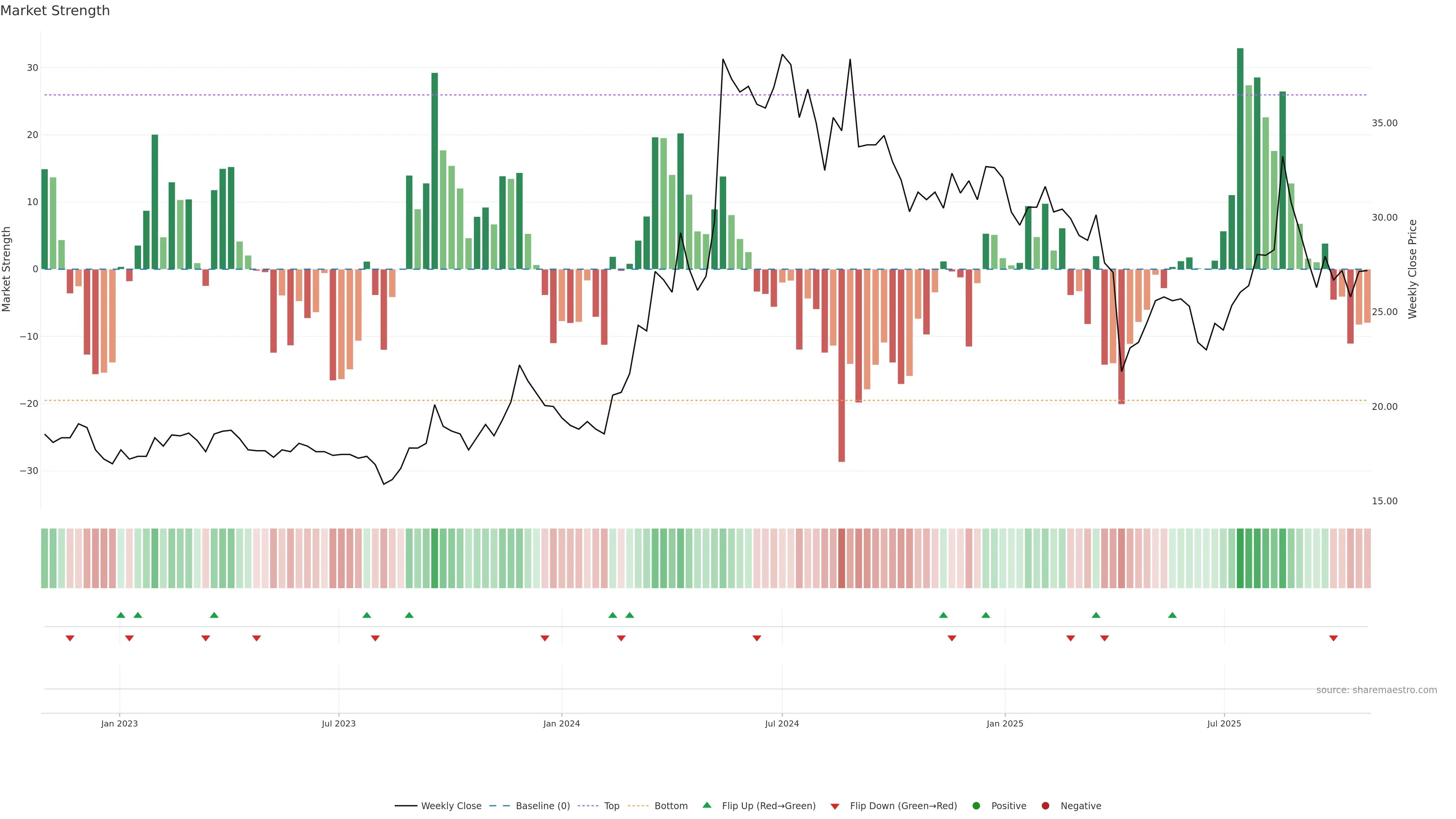This screenshot has height=819, width=1456.
Task: Click the Market Strength chart title
Action: (55, 11)
